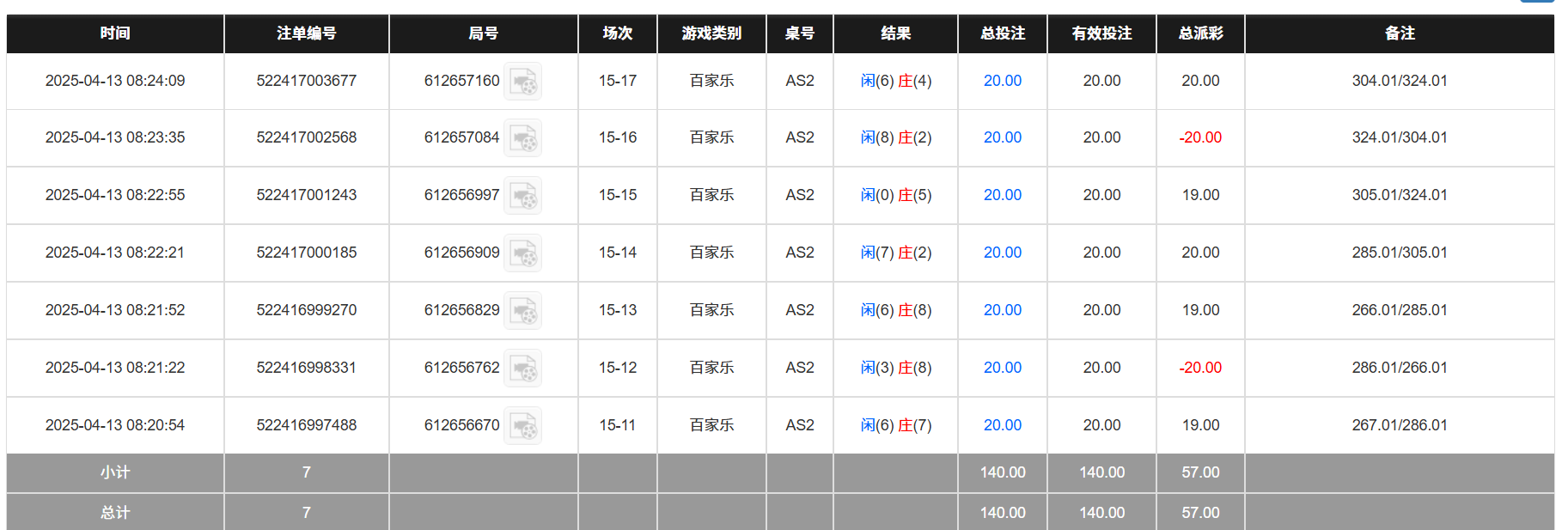Open bet details via blue 20.00 in first row
This screenshot has width=1568, height=530.
1001,82
